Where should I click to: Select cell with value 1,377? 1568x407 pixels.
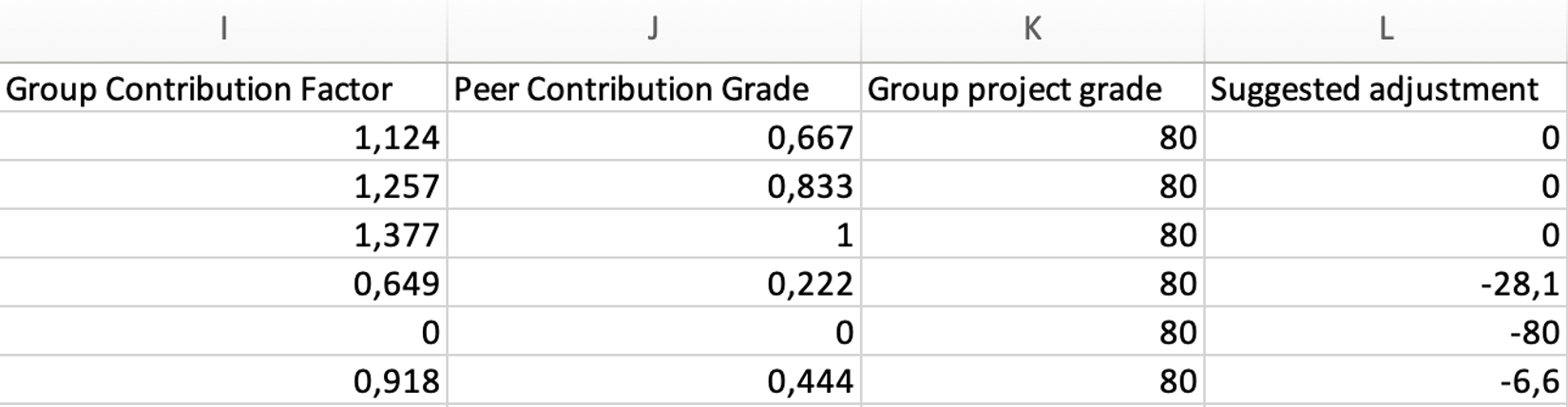point(223,234)
